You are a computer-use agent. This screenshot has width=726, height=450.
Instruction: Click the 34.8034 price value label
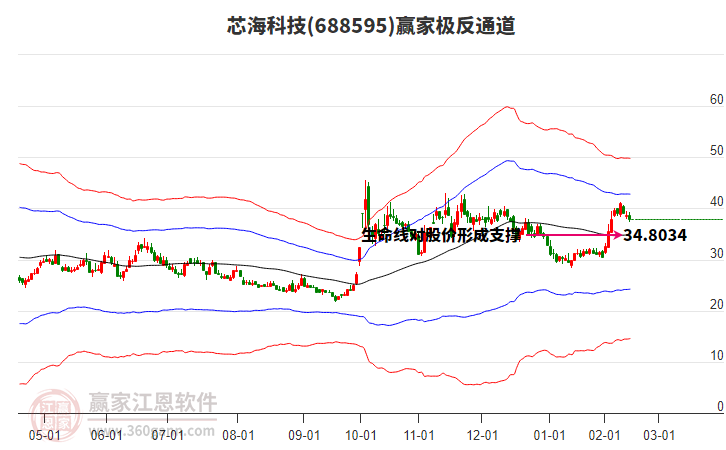click(x=655, y=235)
